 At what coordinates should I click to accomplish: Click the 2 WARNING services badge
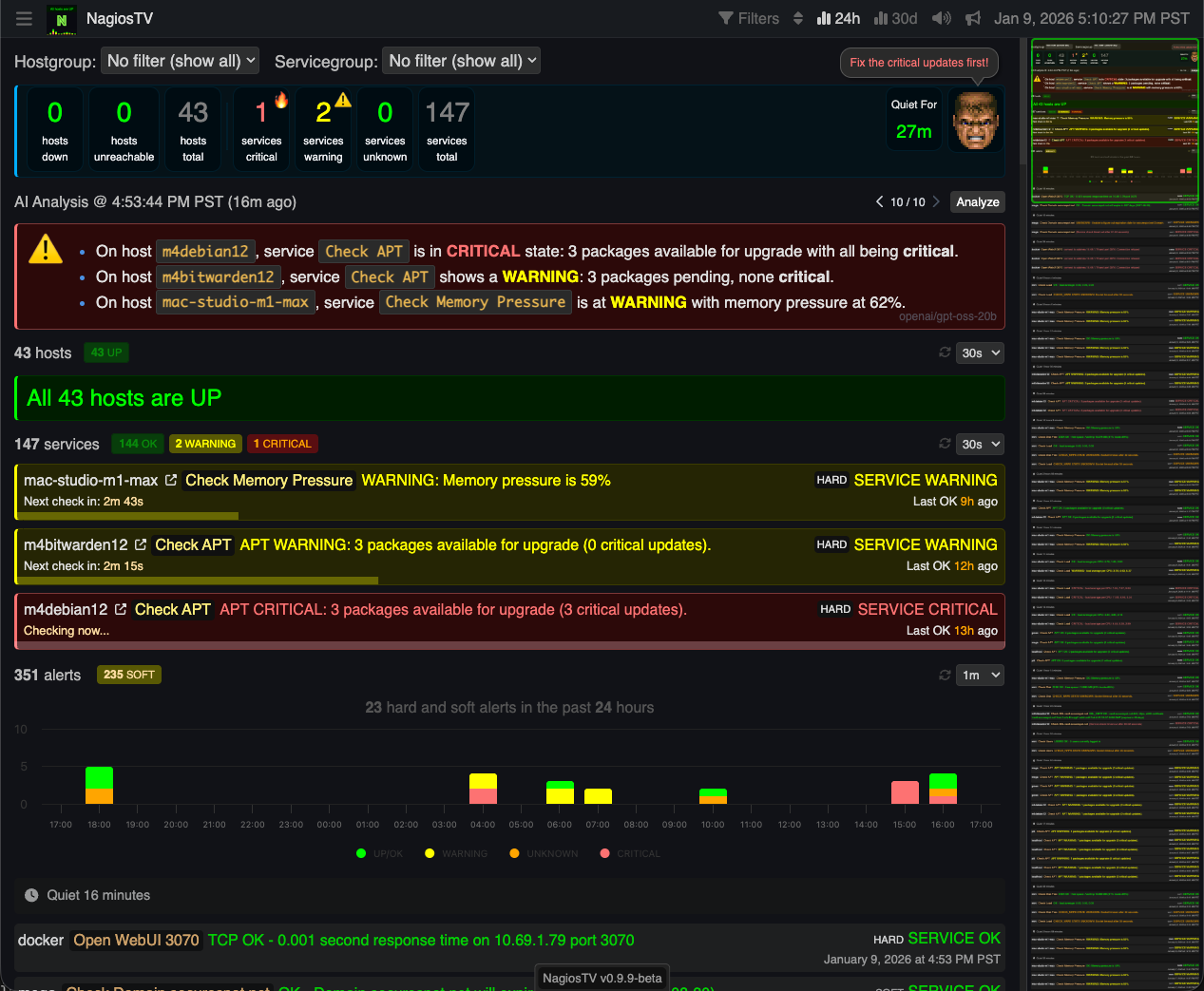tap(205, 444)
